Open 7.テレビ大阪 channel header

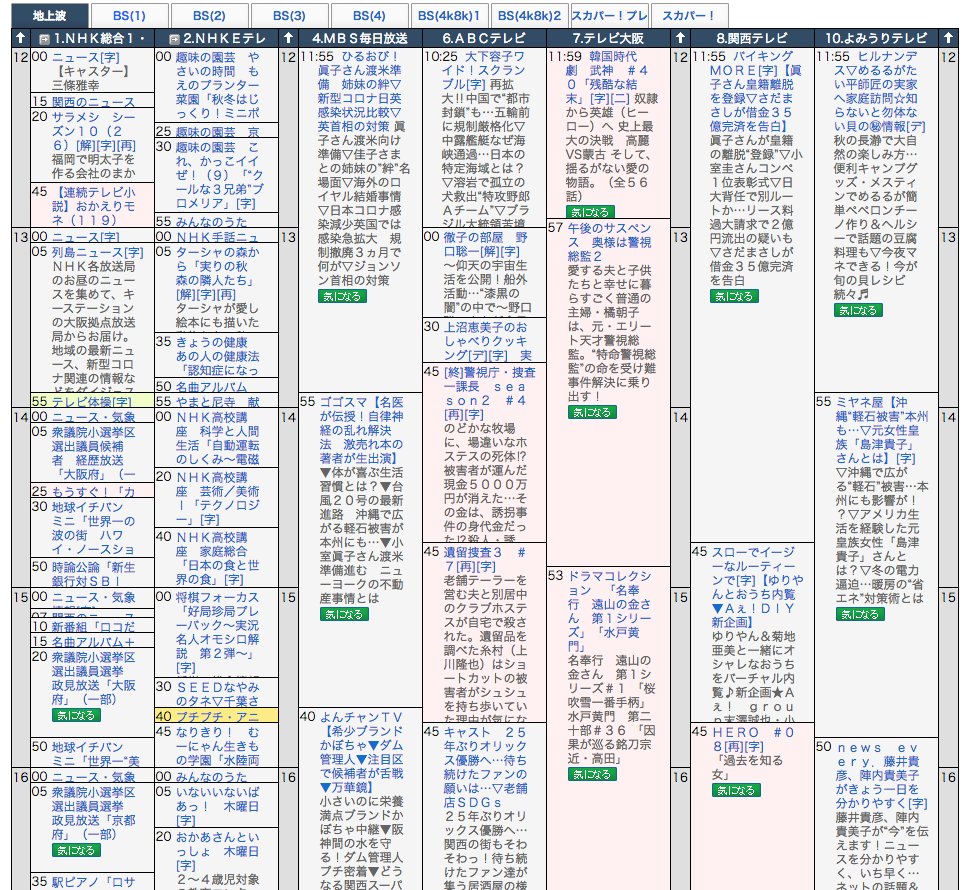pos(608,38)
